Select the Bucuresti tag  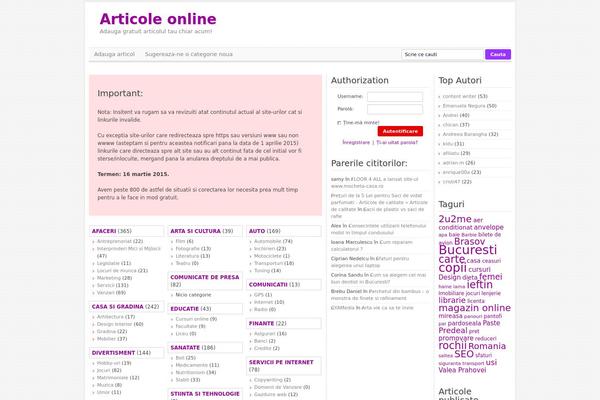tap(468, 250)
